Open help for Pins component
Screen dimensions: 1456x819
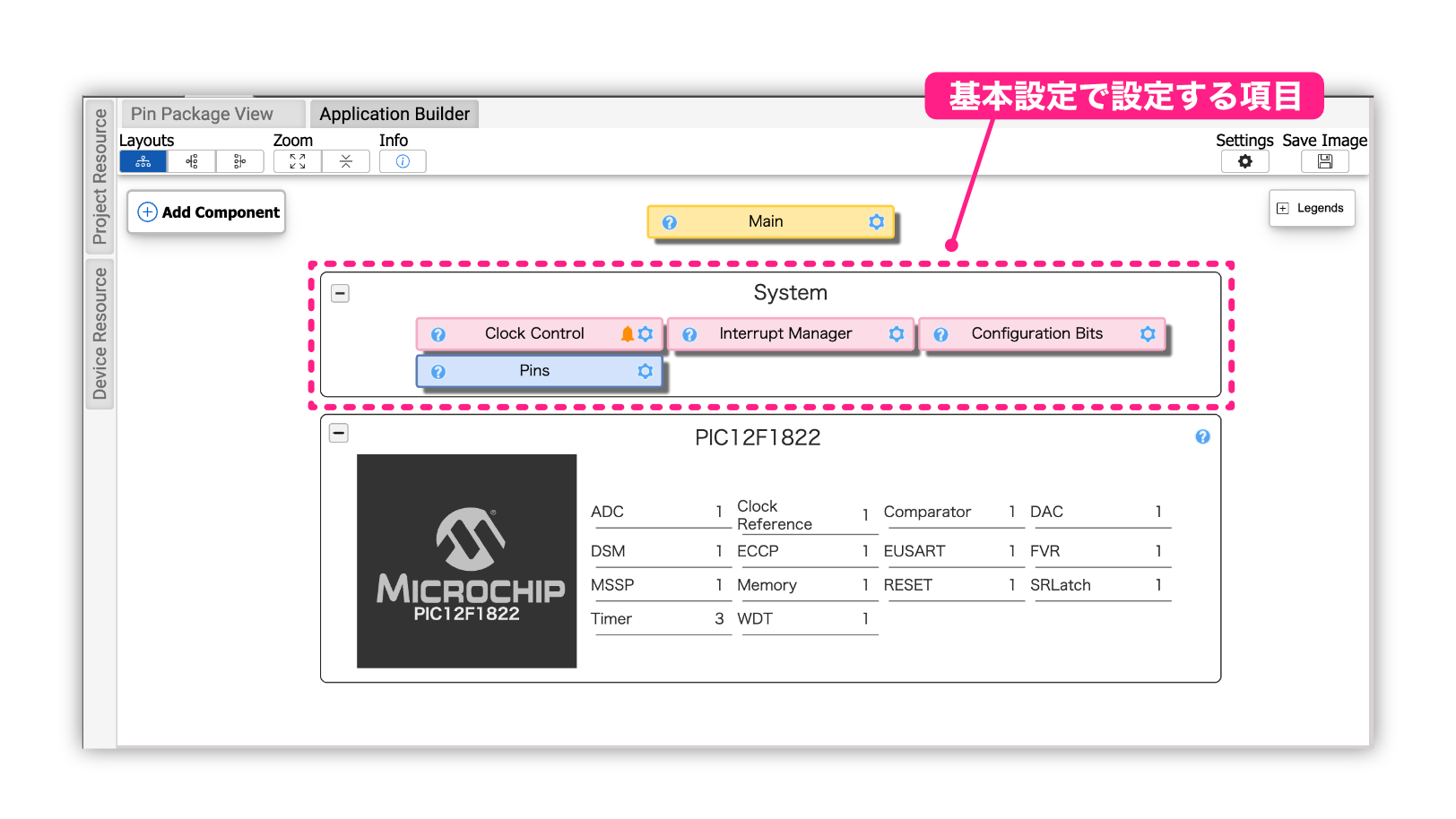438,371
